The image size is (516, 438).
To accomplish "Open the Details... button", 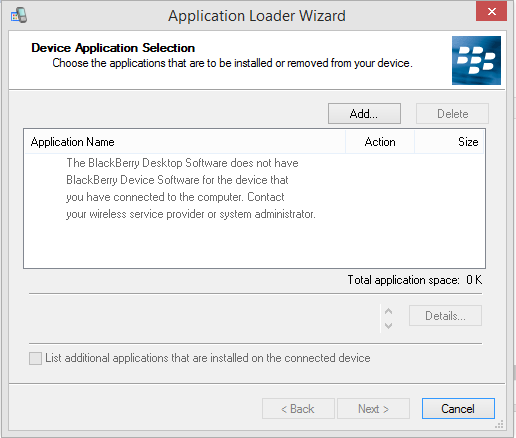I will click(445, 316).
